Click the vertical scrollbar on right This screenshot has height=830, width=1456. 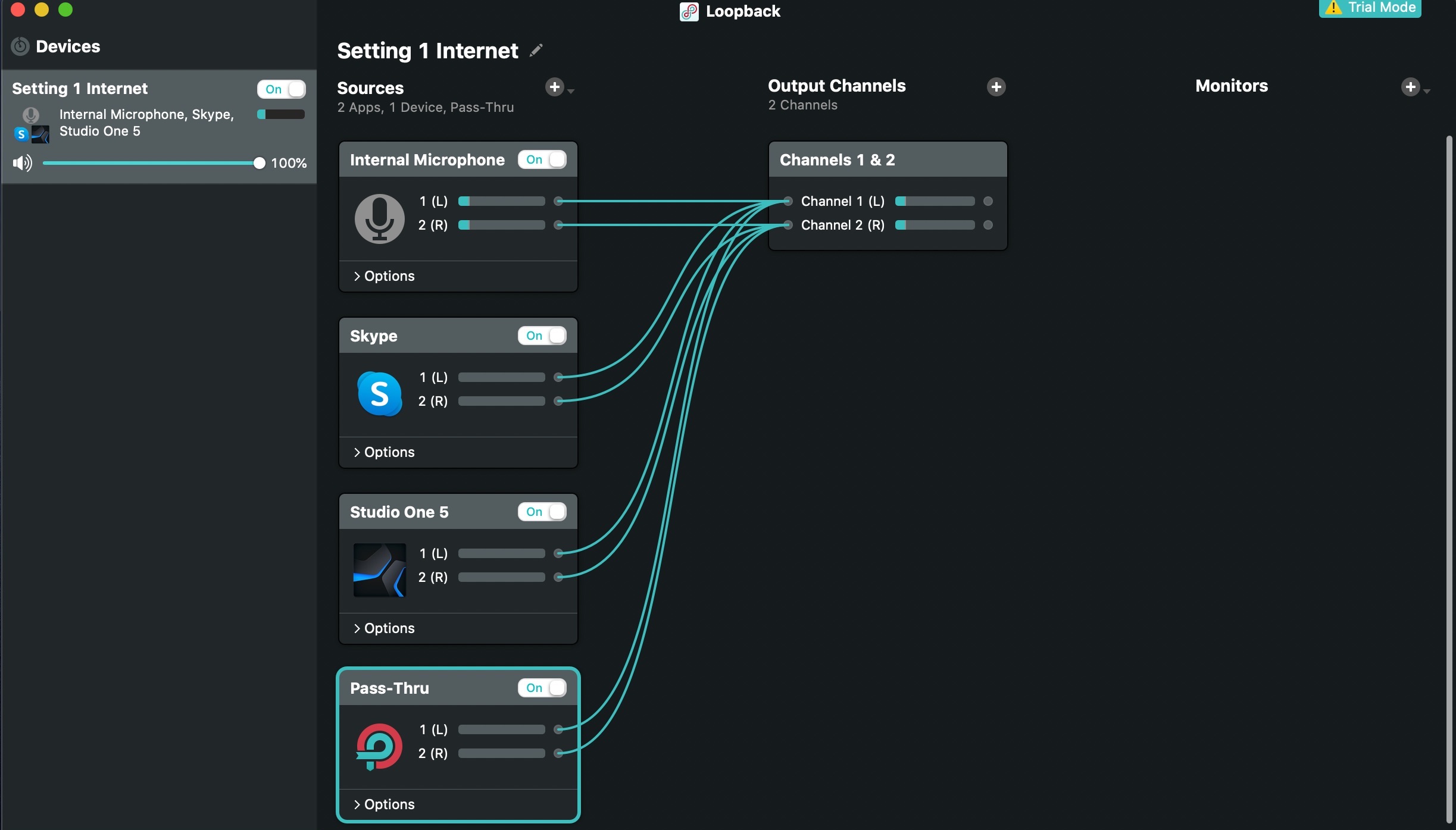pos(1449,481)
